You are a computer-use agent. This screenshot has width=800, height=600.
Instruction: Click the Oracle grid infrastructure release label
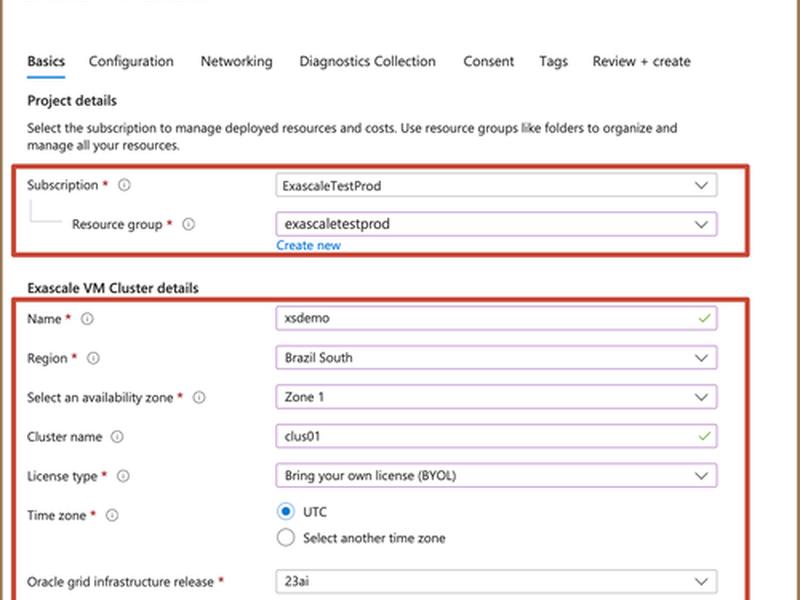[x=120, y=582]
